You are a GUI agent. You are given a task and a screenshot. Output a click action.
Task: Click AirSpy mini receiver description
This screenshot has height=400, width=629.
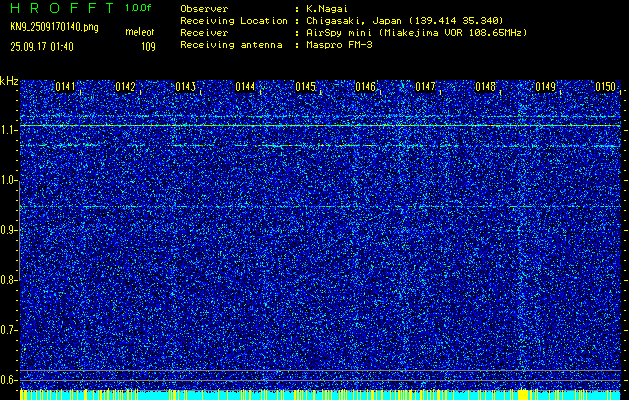point(416,33)
